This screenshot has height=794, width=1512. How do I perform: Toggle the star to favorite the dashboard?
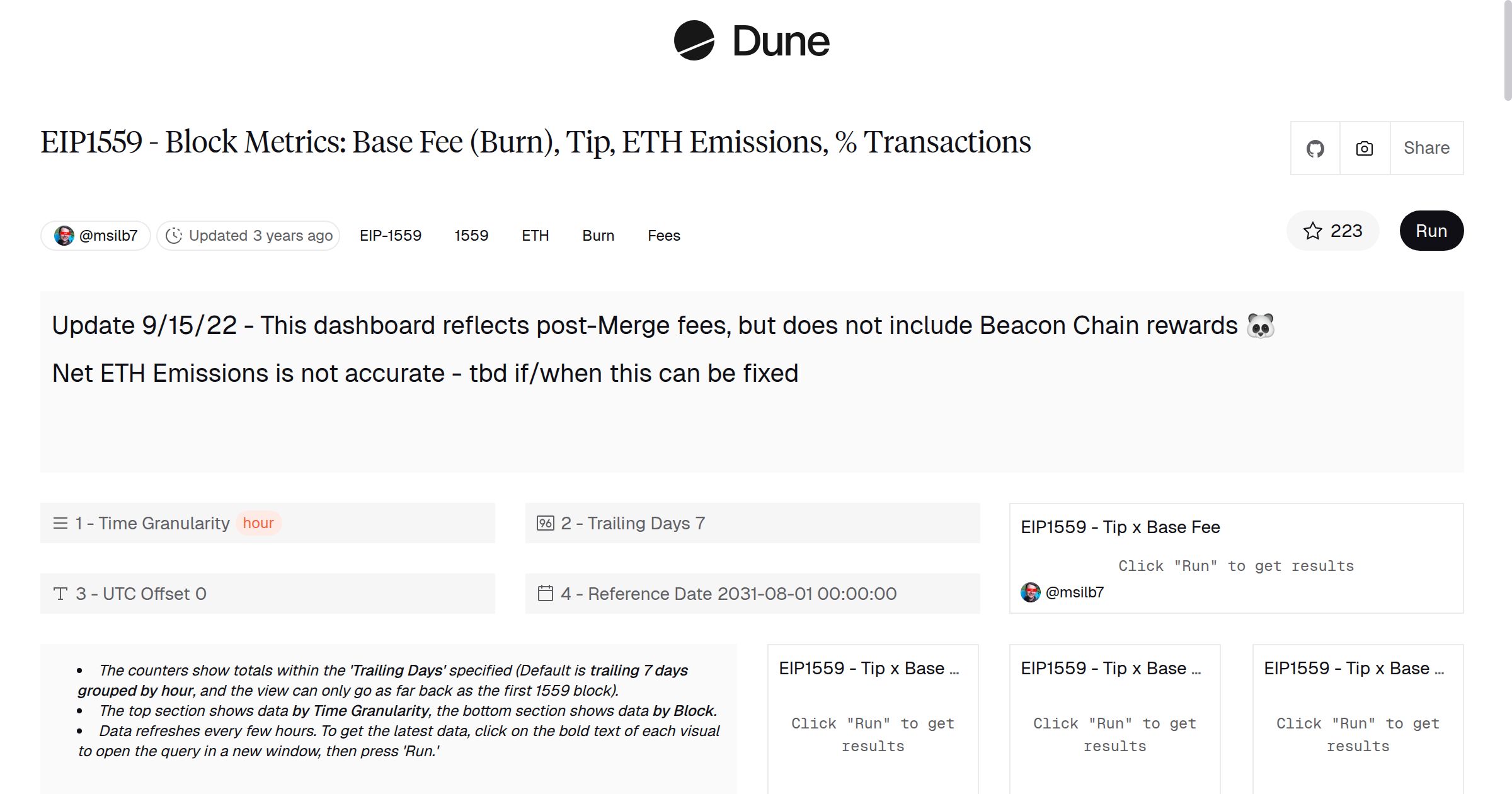click(1312, 231)
